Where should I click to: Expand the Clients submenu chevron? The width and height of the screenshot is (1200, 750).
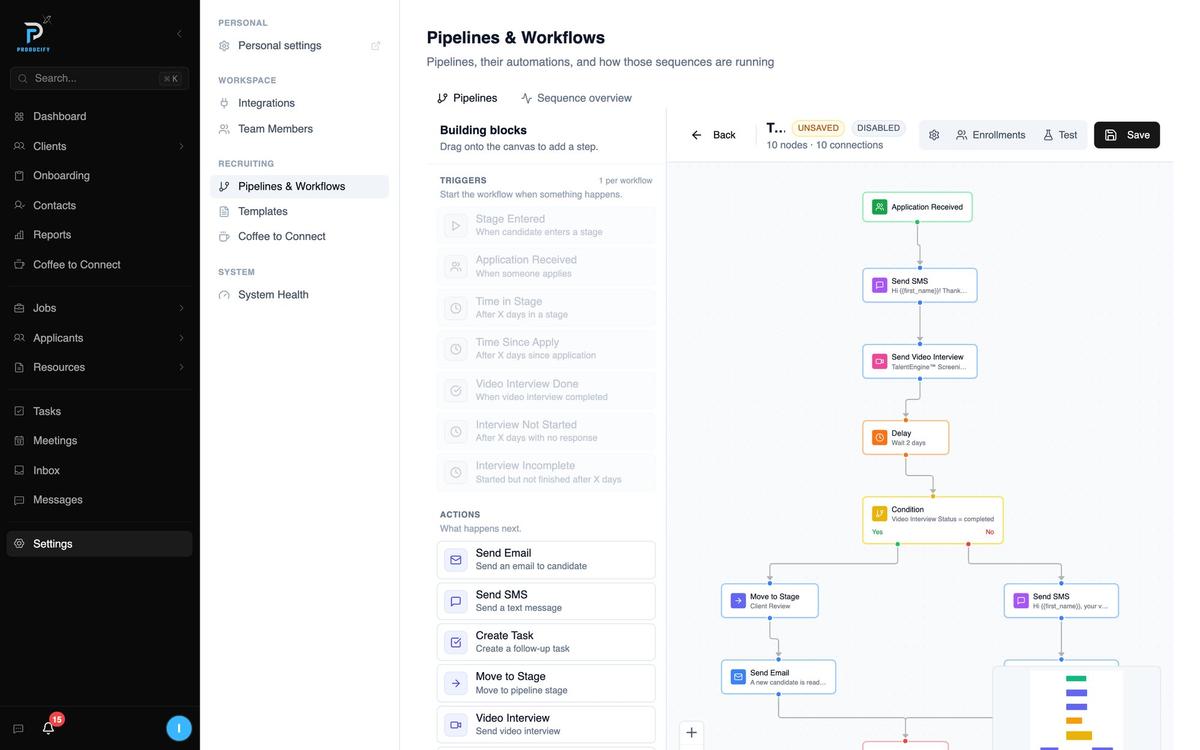(x=181, y=146)
